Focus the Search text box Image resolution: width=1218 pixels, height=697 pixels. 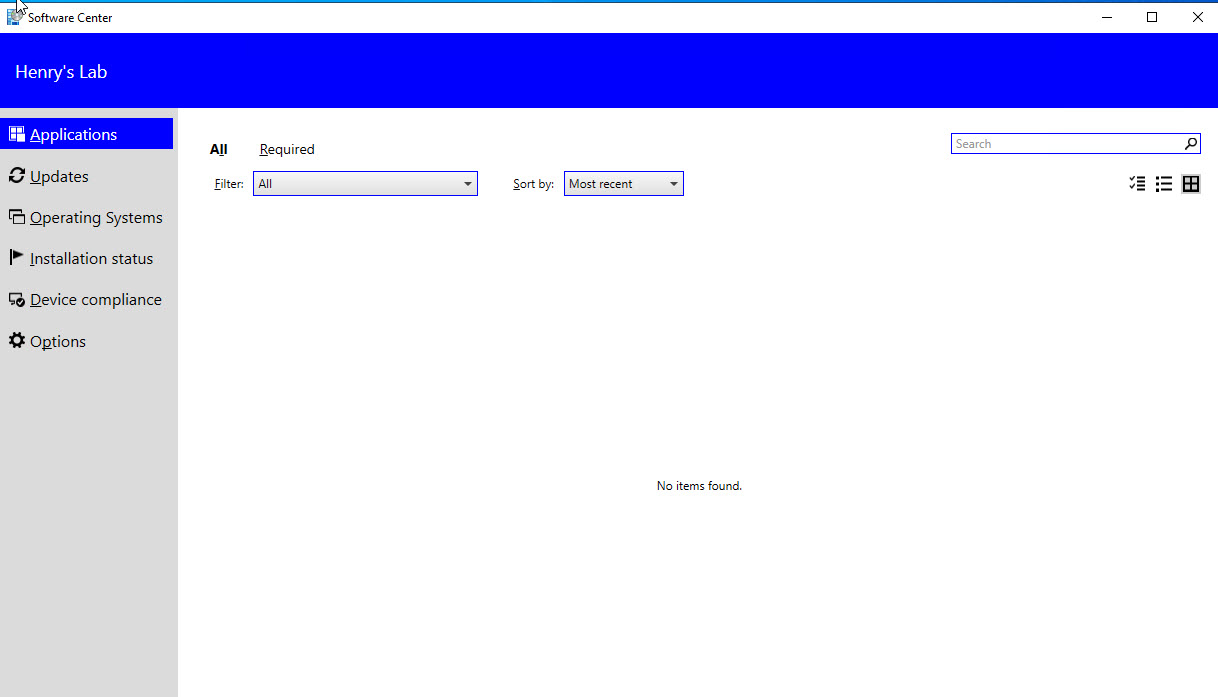click(x=1066, y=144)
